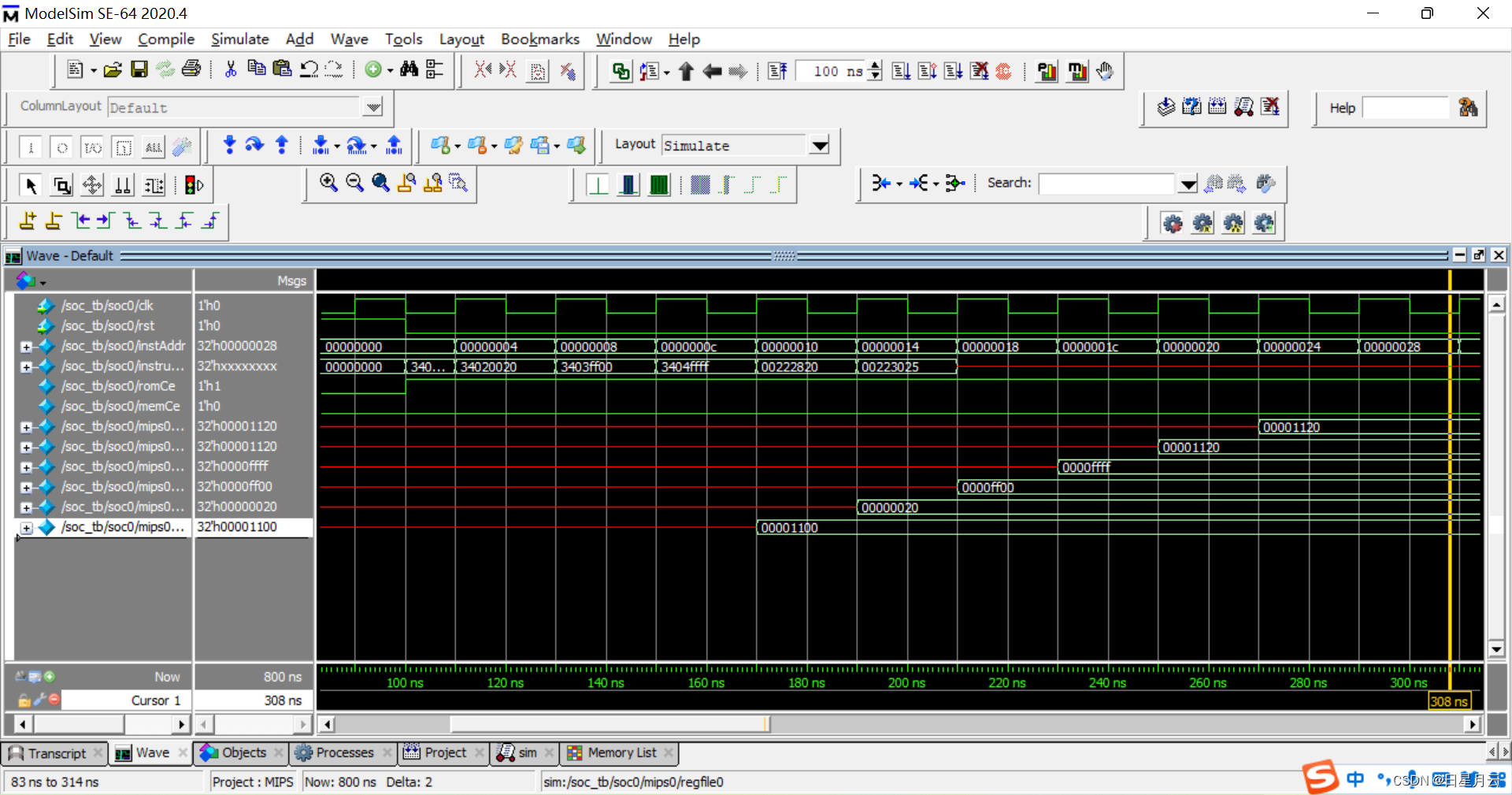Toggle the lock icon for Cursor 1
This screenshot has height=795, width=1512.
point(24,700)
